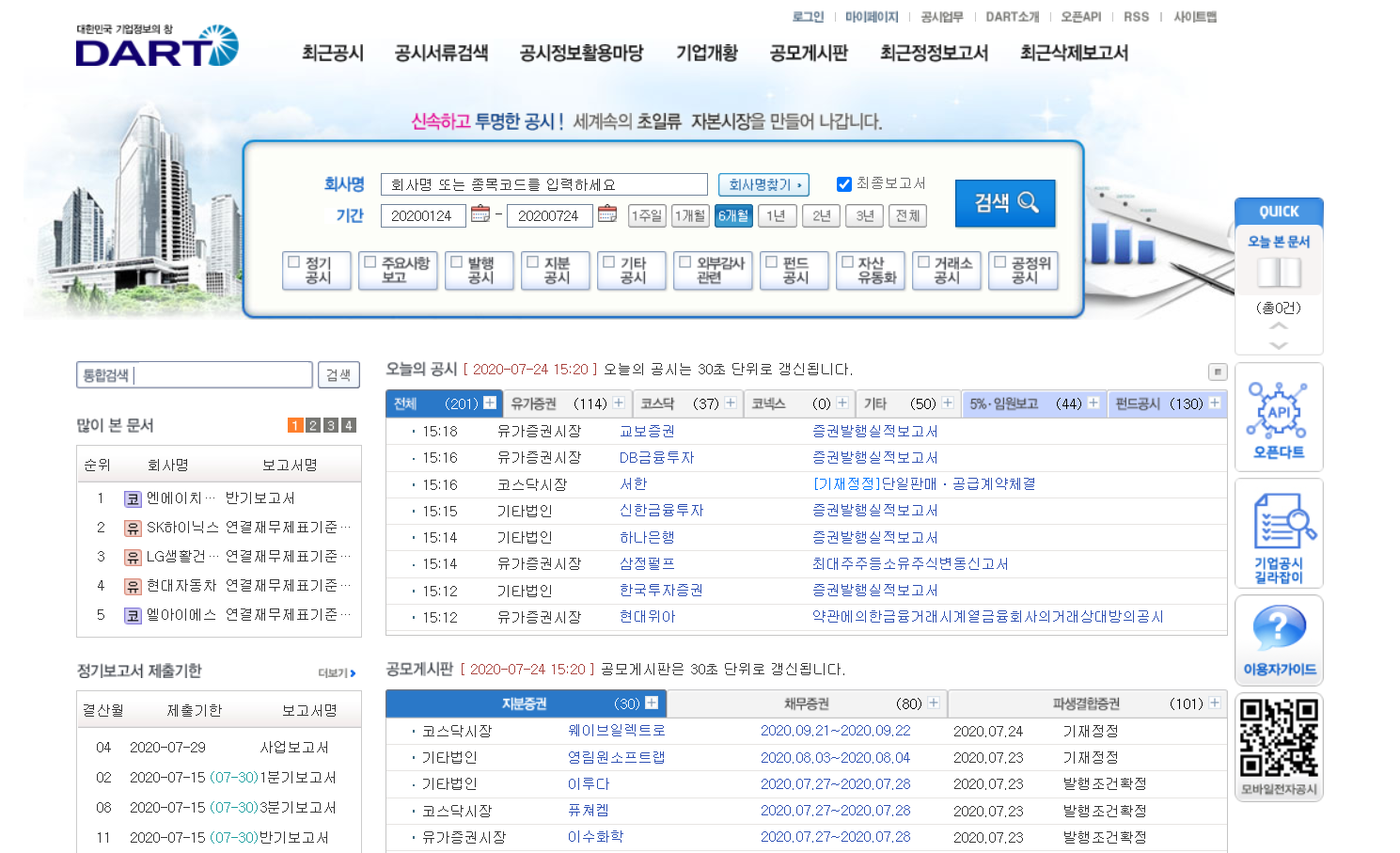Click the 코 market icon for 엔에이치
1400x853 pixels.
(x=133, y=499)
